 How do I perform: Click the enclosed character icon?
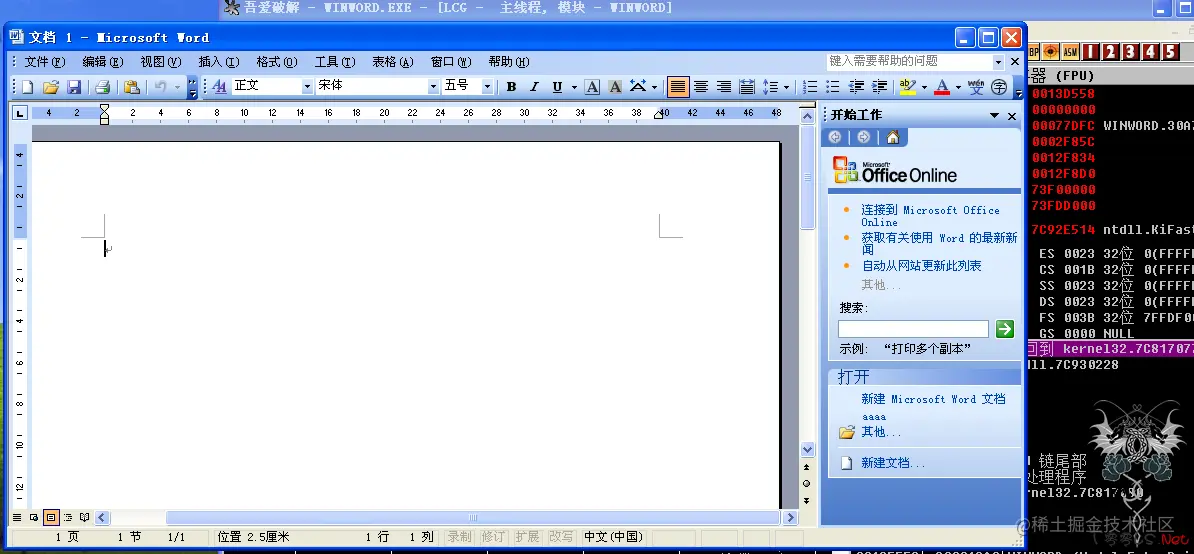999,87
